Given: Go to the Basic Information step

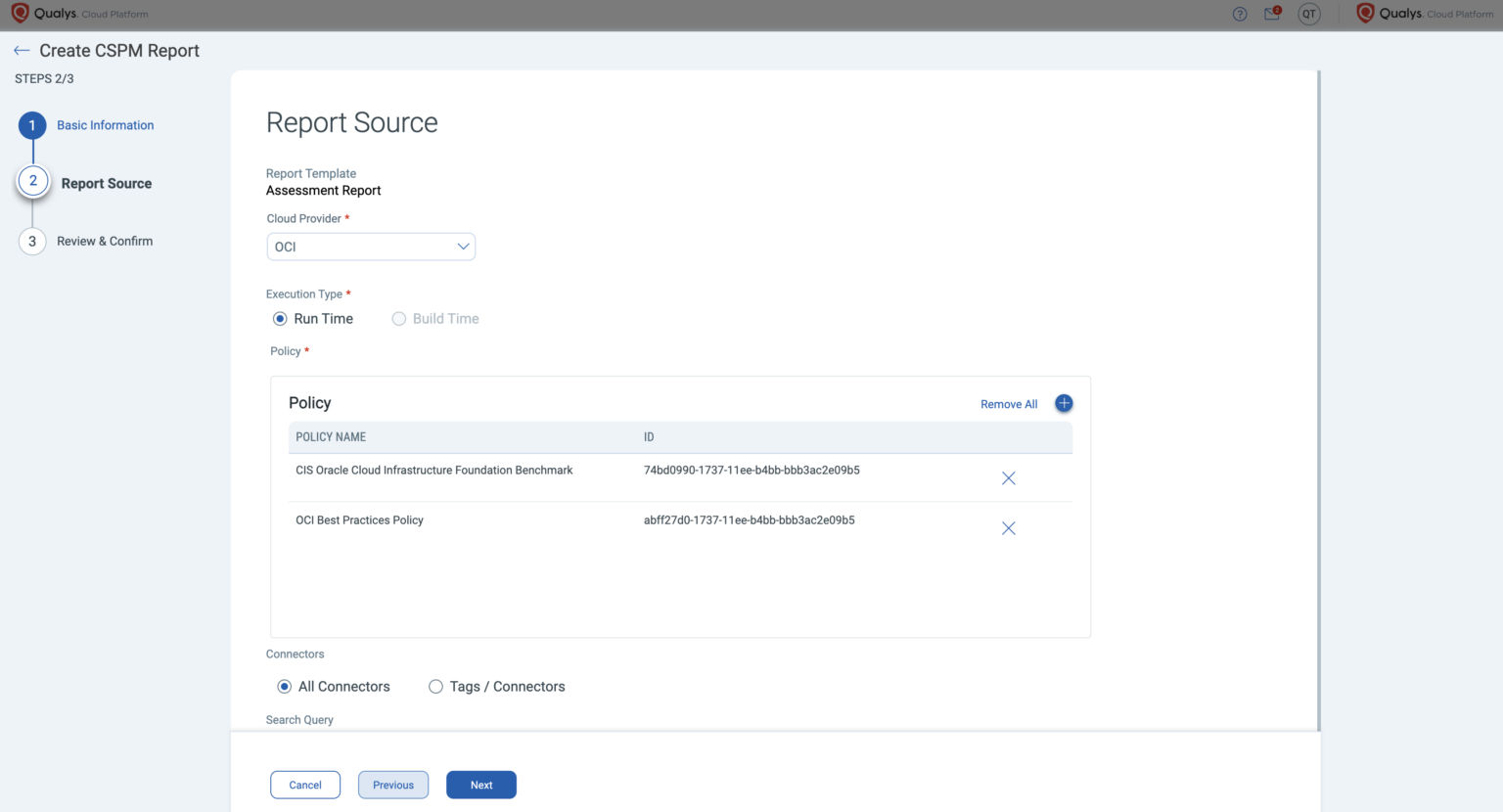Looking at the screenshot, I should click(105, 124).
